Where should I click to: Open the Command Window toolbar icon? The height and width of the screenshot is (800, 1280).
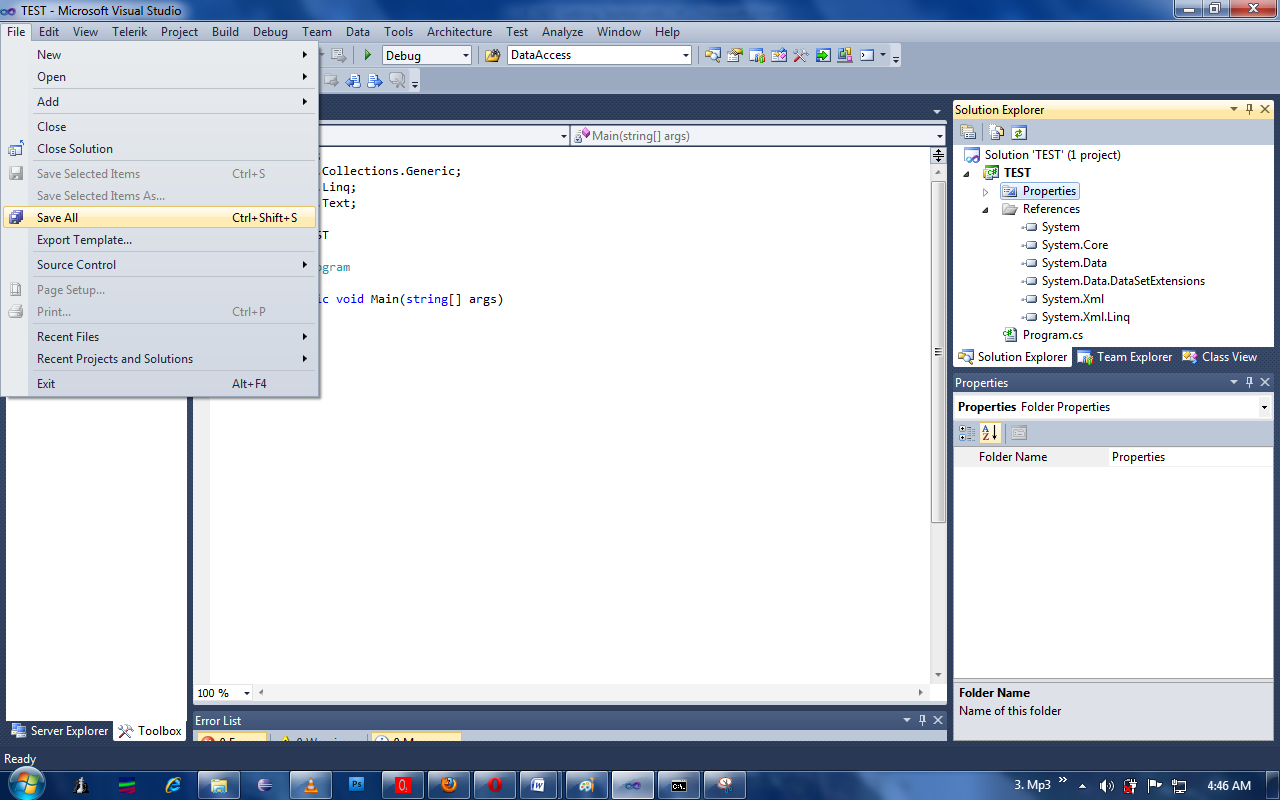click(867, 56)
